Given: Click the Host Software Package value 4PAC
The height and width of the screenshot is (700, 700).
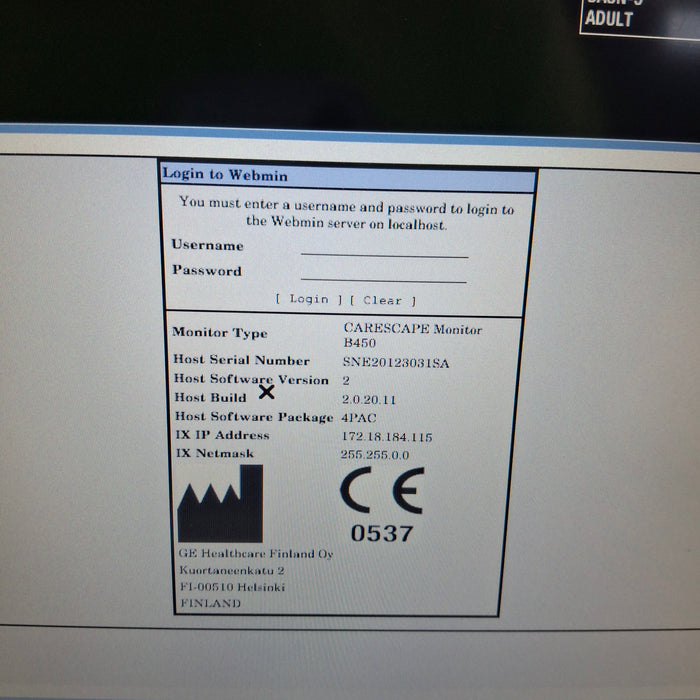Looking at the screenshot, I should tap(361, 417).
